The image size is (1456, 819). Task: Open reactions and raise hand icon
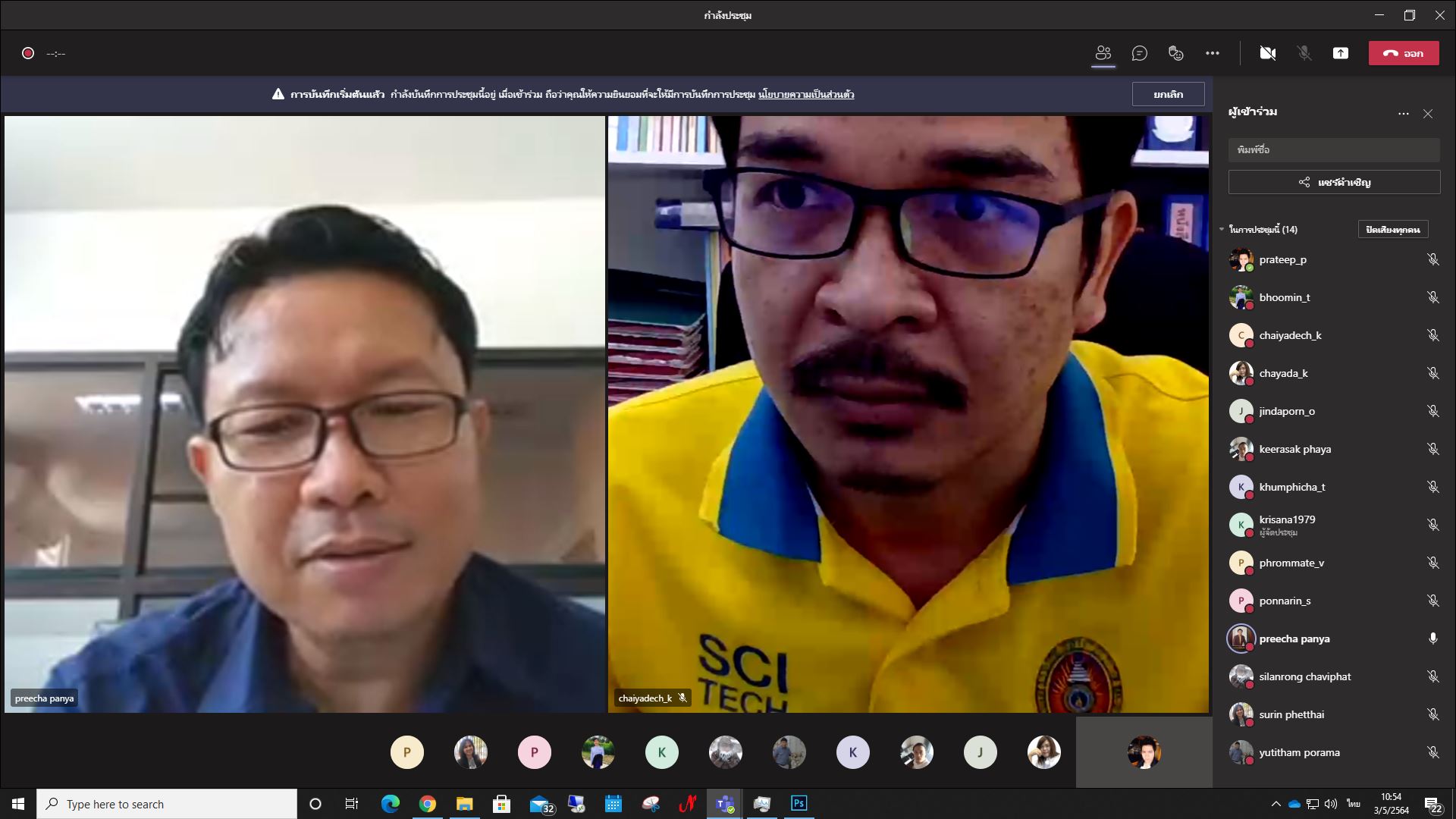tap(1176, 53)
